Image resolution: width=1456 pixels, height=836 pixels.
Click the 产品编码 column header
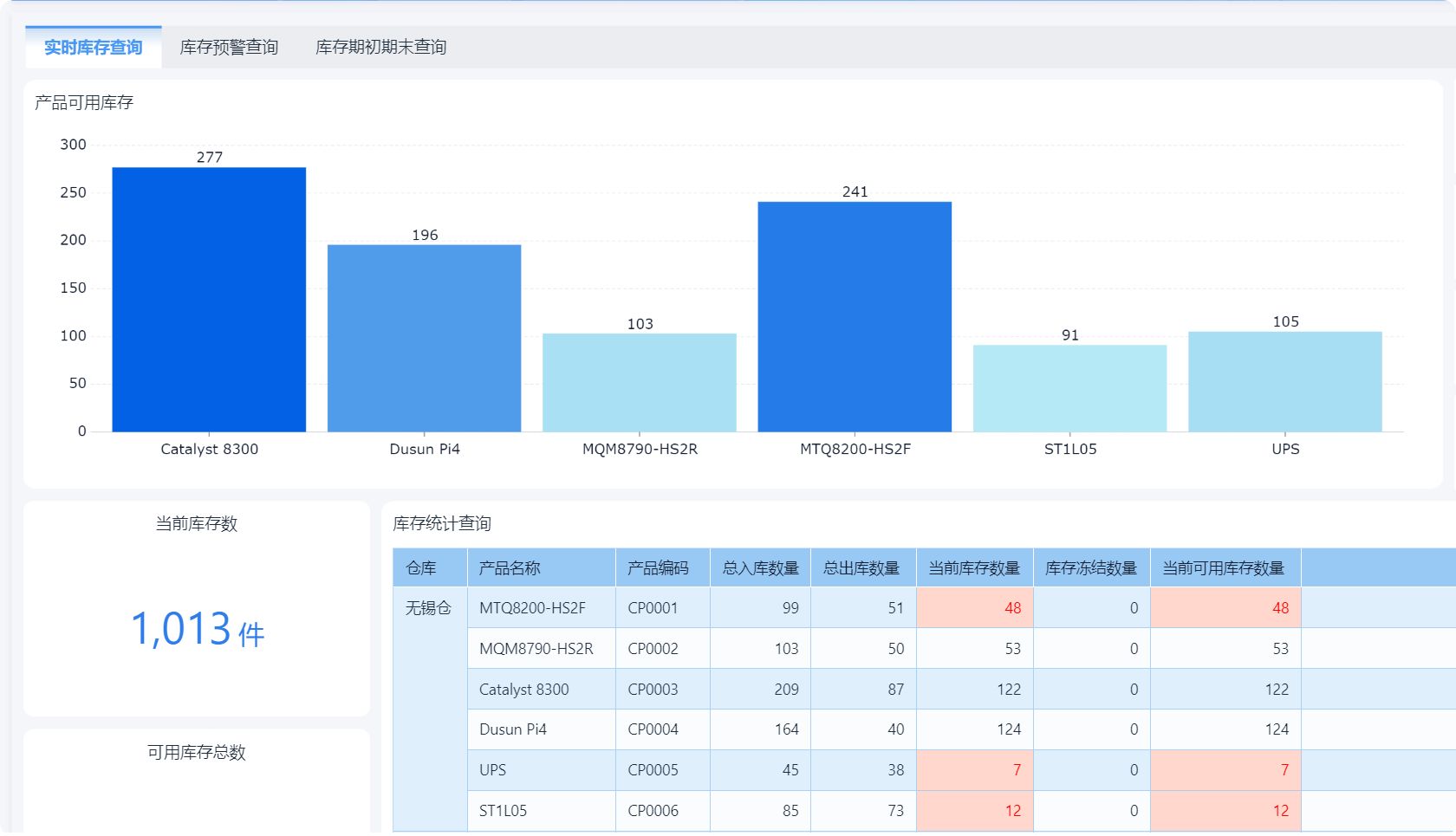(663, 568)
